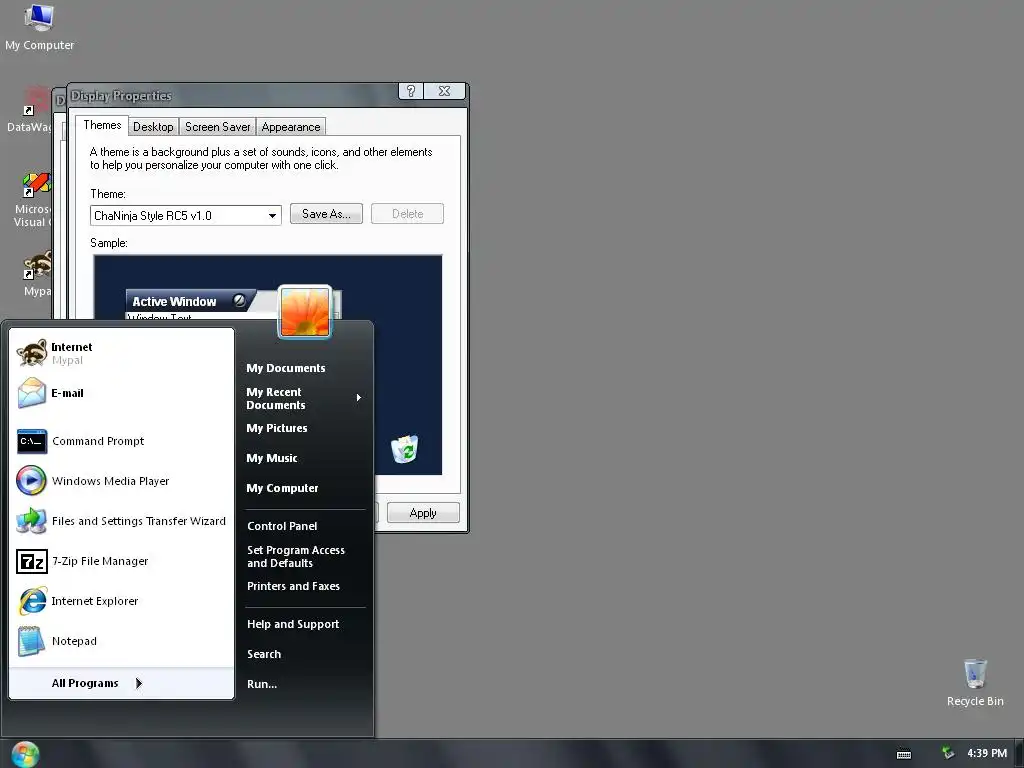Viewport: 1024px width, 768px height.
Task: Click the DataWa desktop shortcut icon
Action: (36, 101)
